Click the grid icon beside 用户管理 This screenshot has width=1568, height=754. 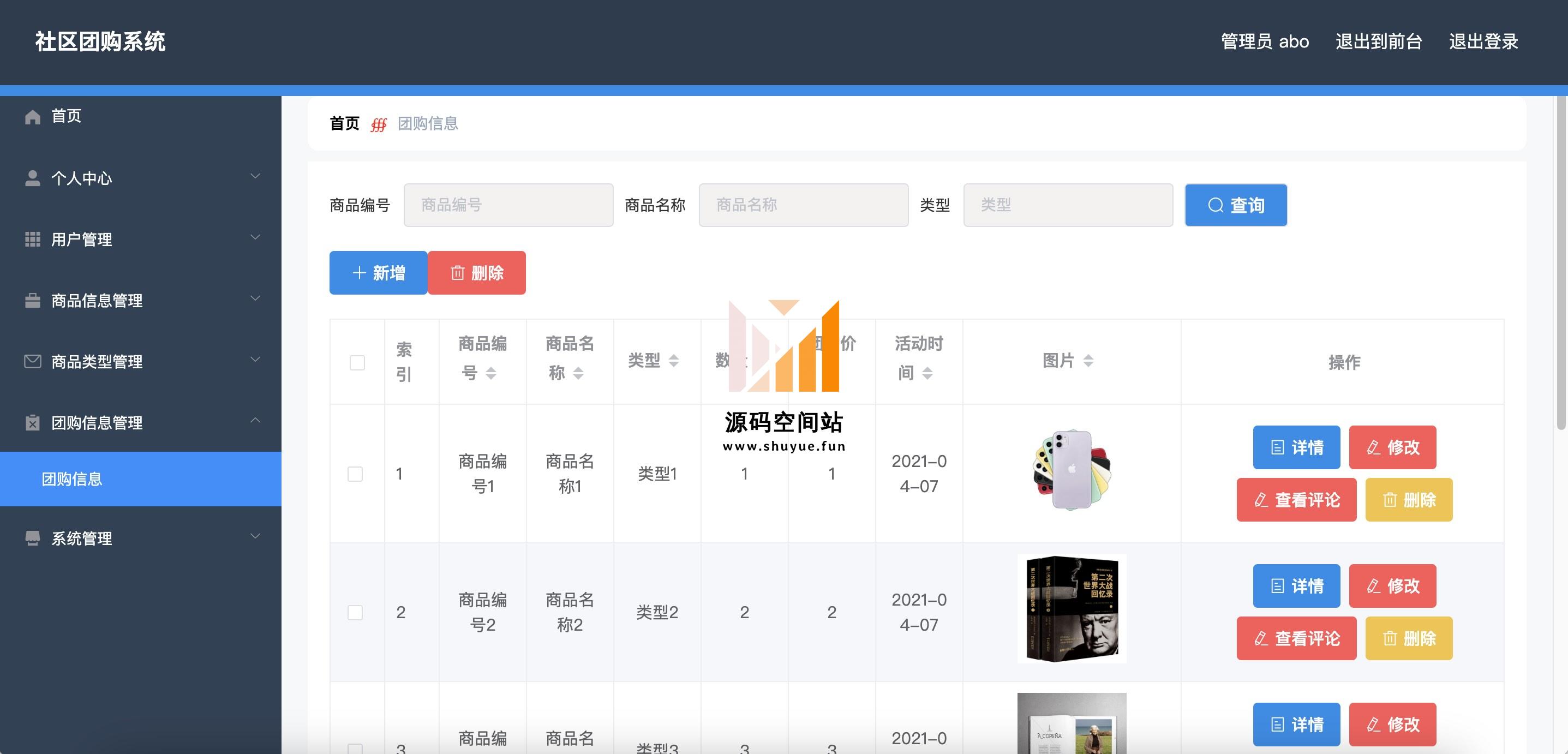(x=33, y=239)
